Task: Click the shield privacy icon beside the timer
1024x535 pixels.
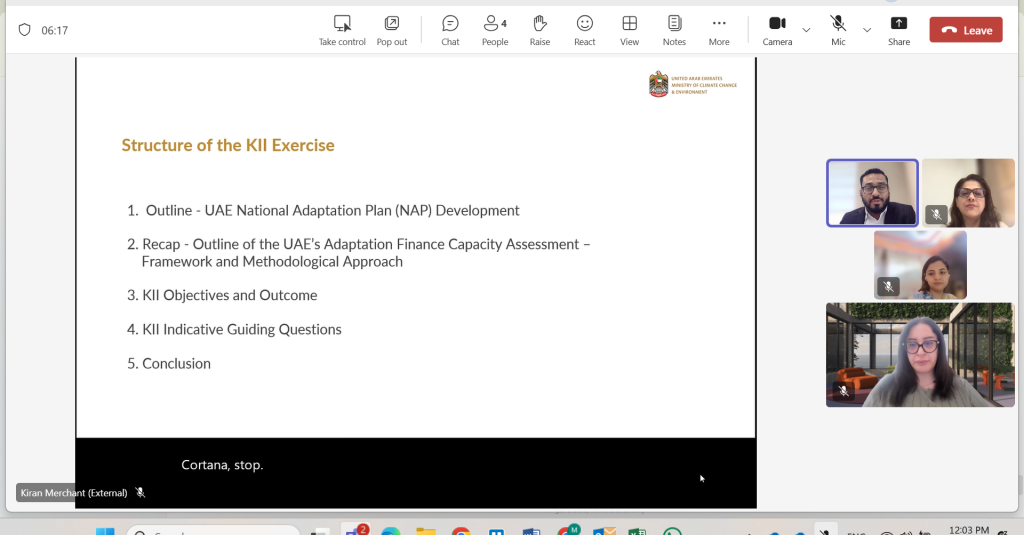Action: 24,30
